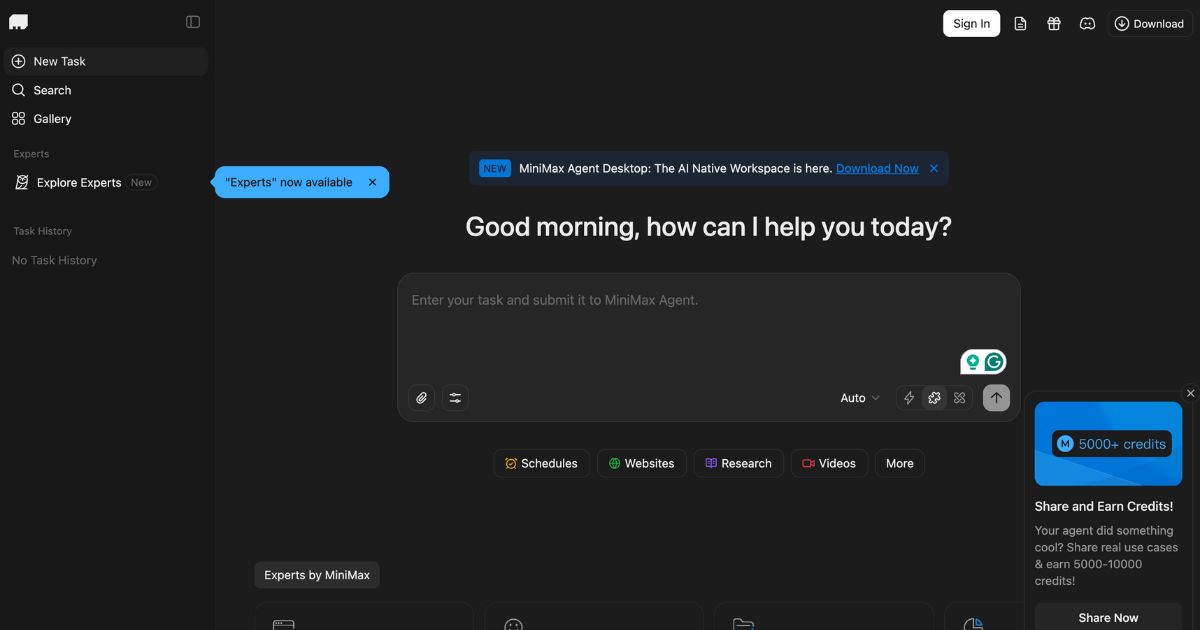Select the Research category chip
Image resolution: width=1200 pixels, height=630 pixels.
738,463
